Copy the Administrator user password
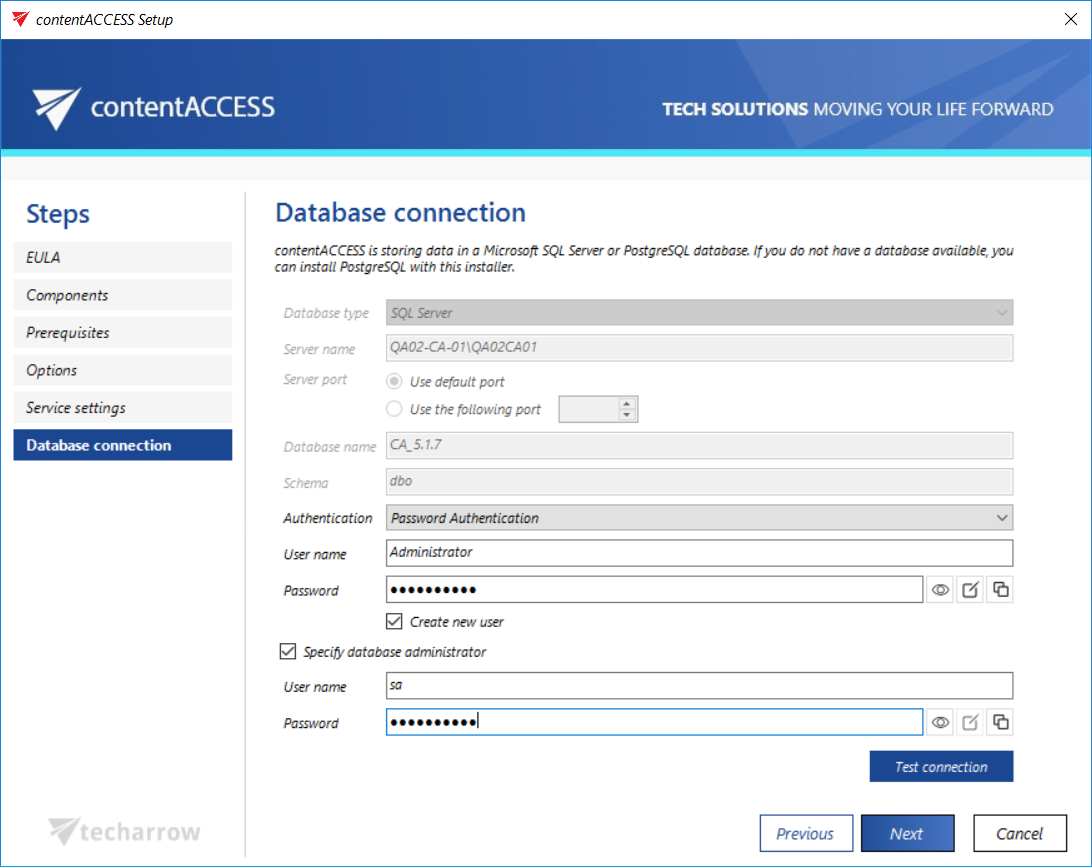This screenshot has height=867, width=1092. (x=1000, y=590)
